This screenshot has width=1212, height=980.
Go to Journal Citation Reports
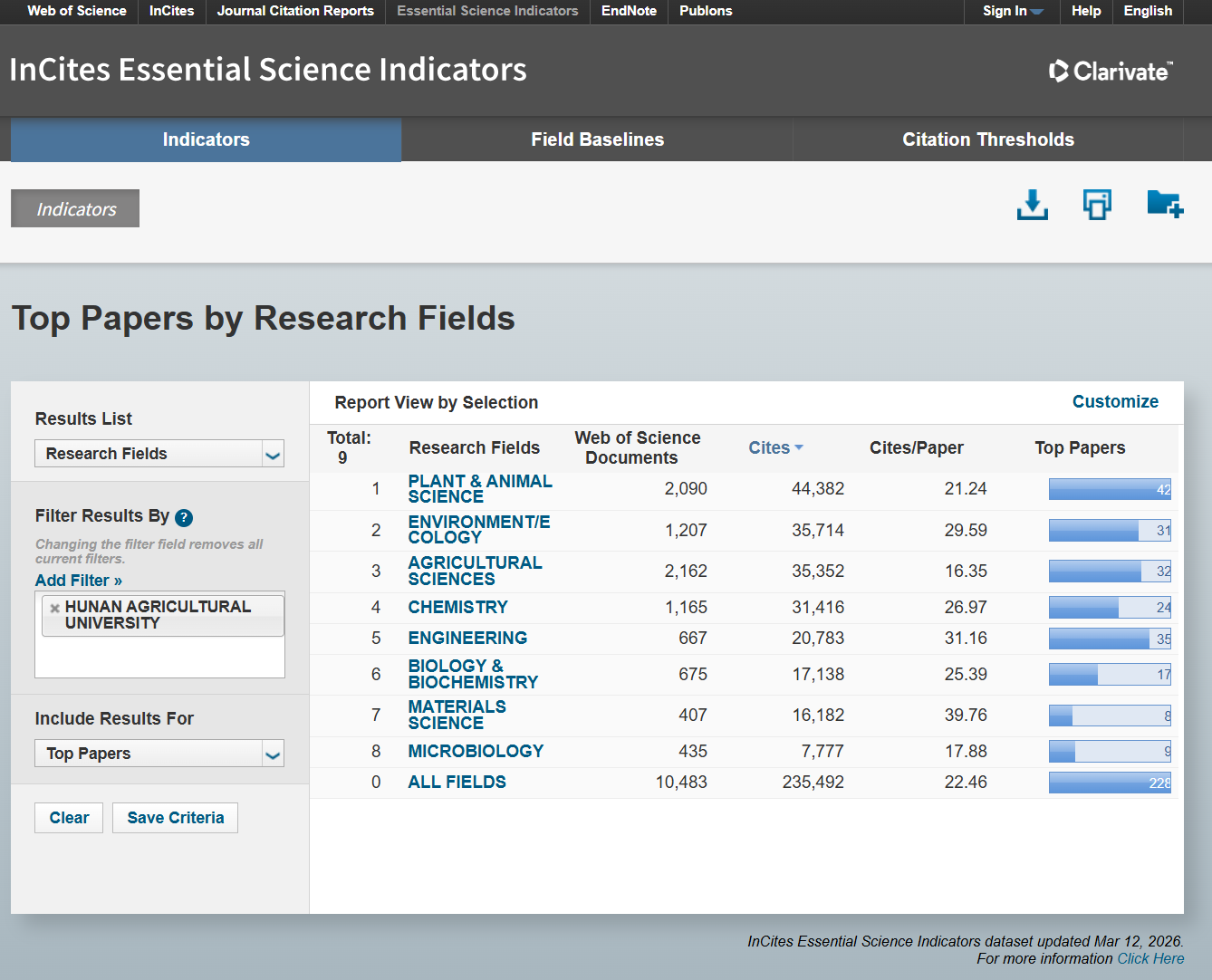(295, 11)
